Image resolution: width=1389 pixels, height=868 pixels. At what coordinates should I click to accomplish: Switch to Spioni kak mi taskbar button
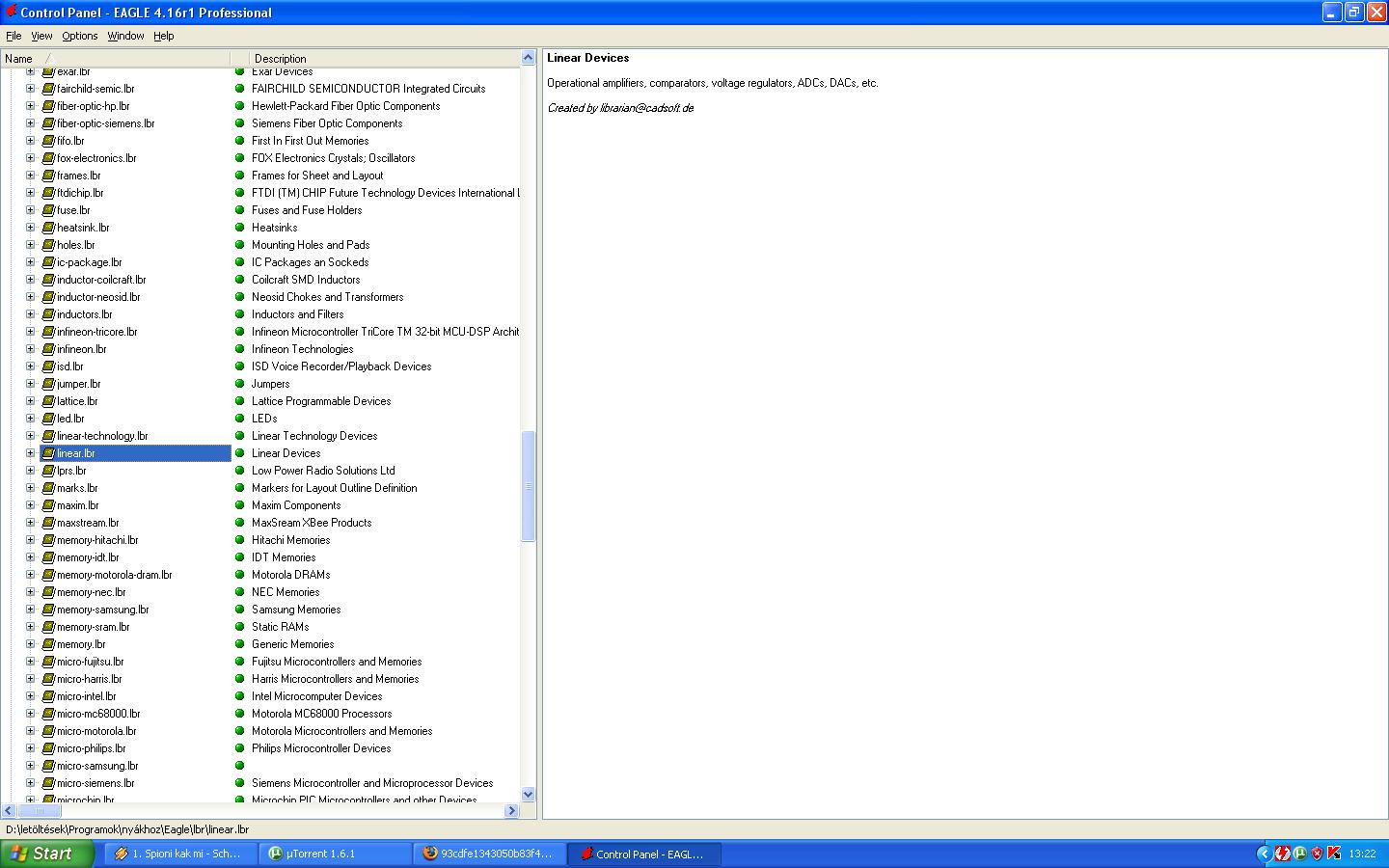pyautogui.click(x=181, y=854)
